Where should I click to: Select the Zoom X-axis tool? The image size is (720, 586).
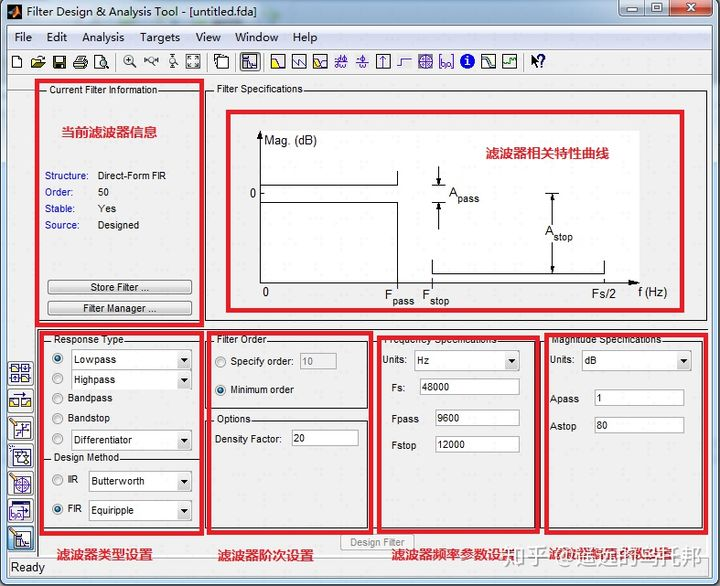(x=151, y=62)
